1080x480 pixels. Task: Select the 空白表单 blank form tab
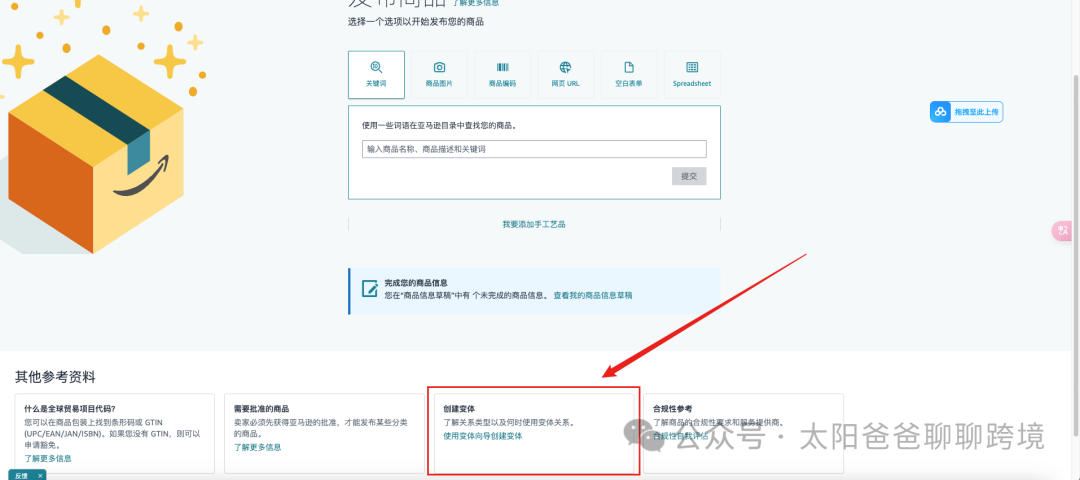[x=629, y=74]
